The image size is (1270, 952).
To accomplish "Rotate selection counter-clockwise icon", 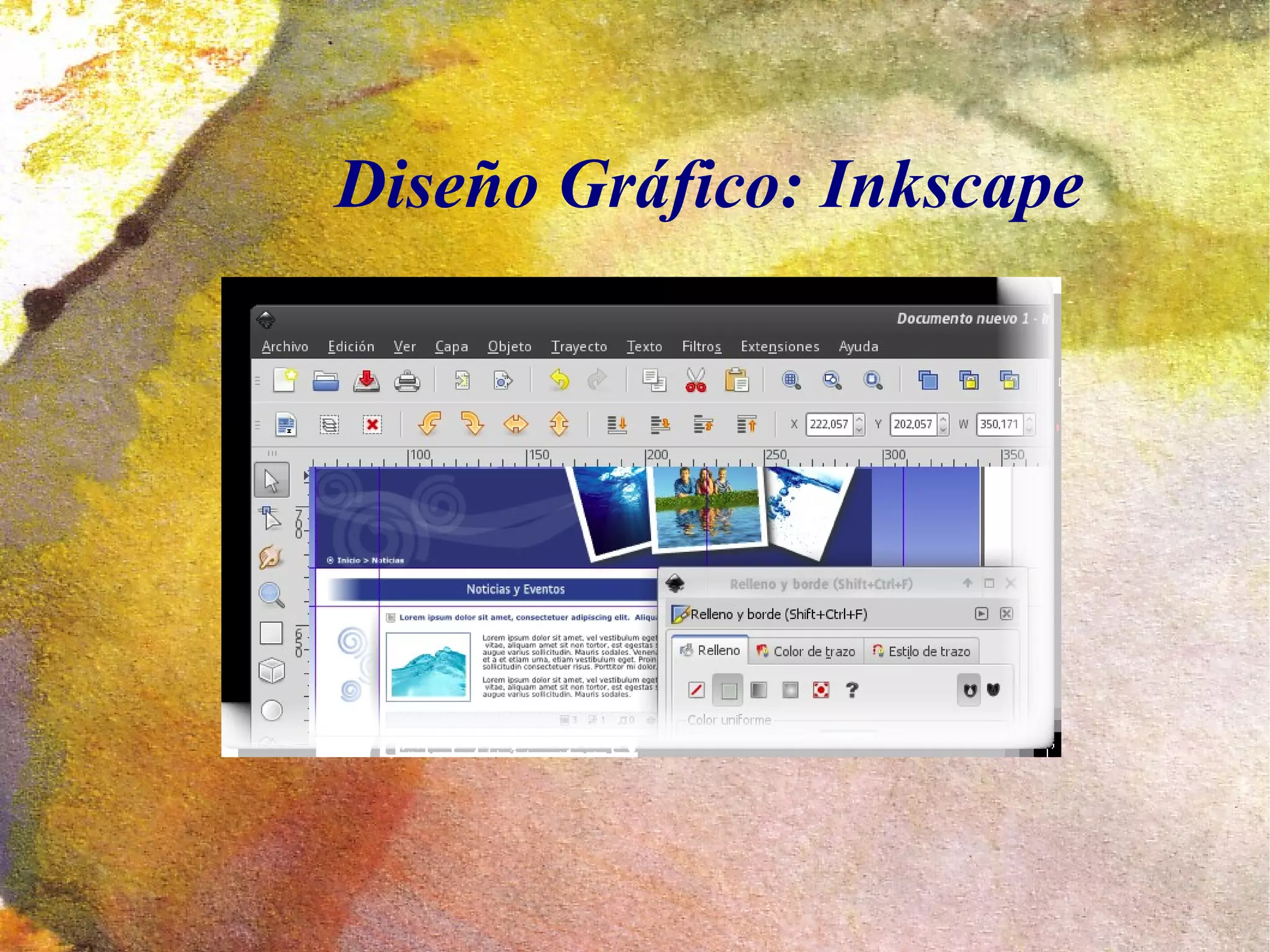I will [x=429, y=424].
